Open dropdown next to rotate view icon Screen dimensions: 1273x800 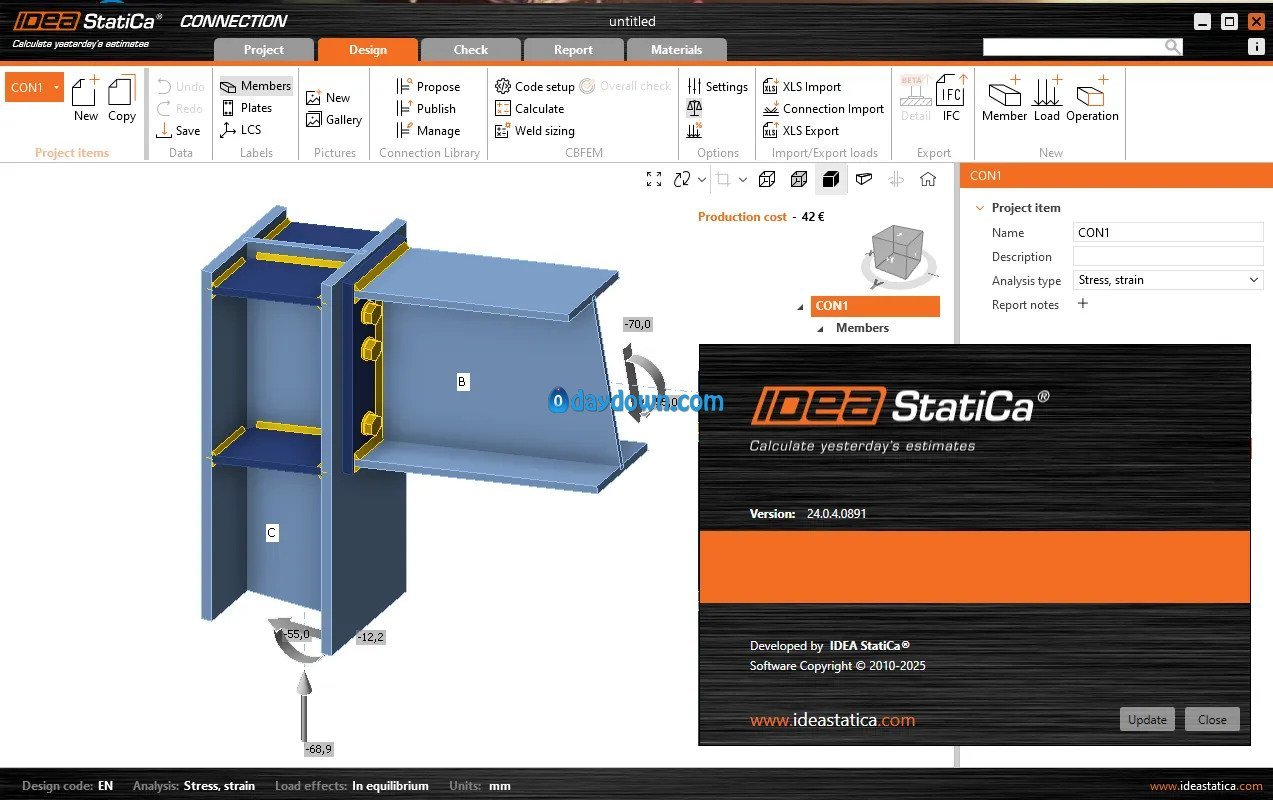[x=702, y=180]
